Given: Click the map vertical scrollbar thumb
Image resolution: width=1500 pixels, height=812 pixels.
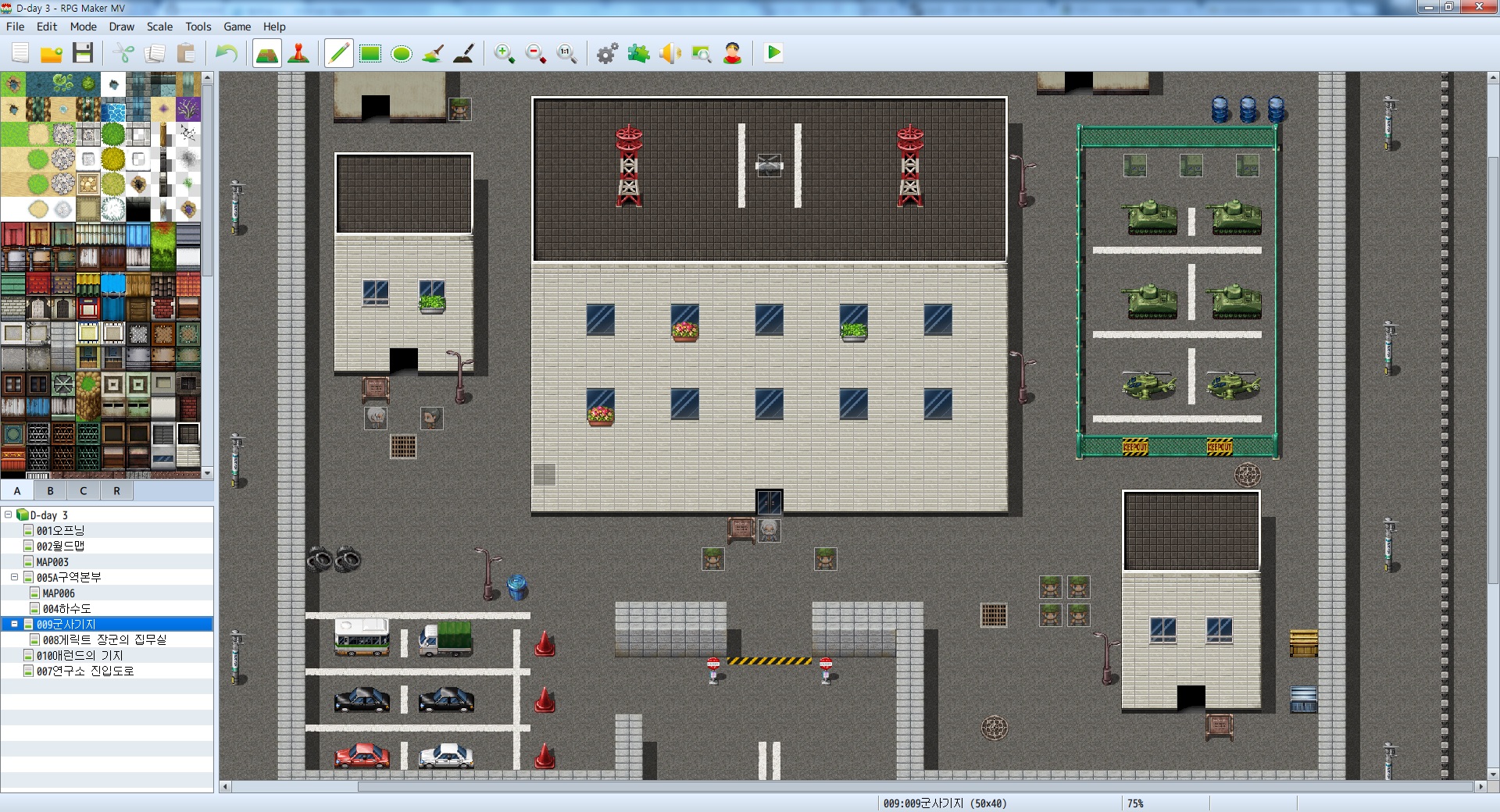Looking at the screenshot, I should click(1493, 370).
